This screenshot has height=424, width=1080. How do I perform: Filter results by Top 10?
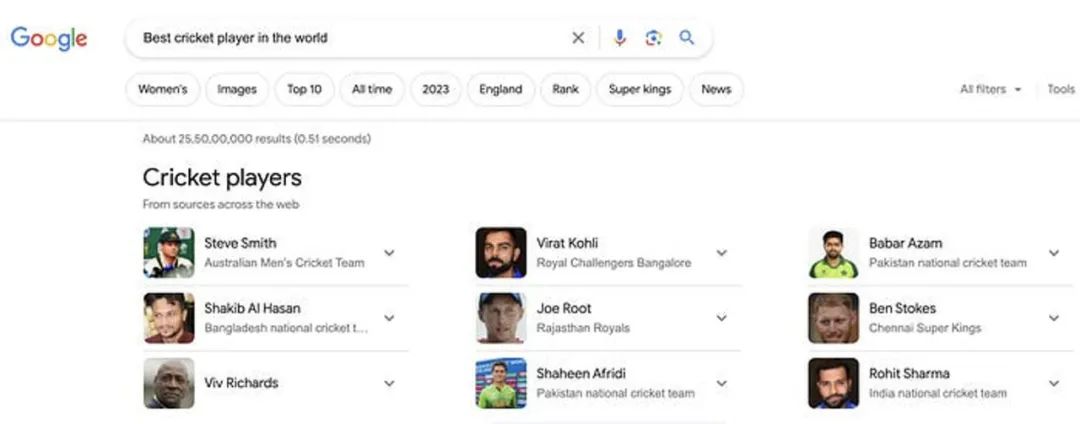pos(304,89)
